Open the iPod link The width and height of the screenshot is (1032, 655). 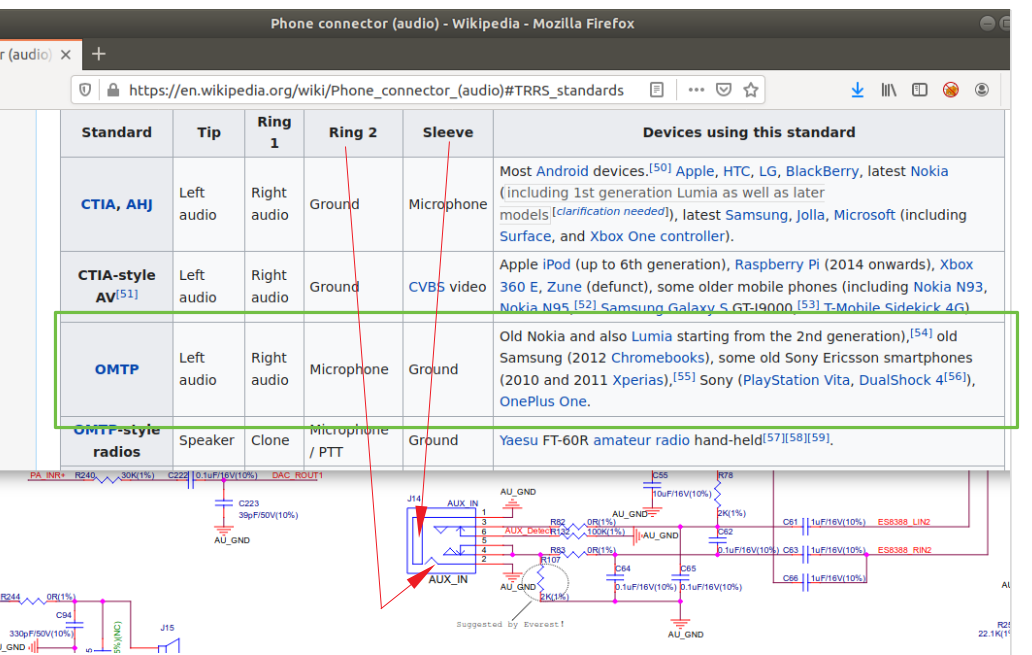557,265
